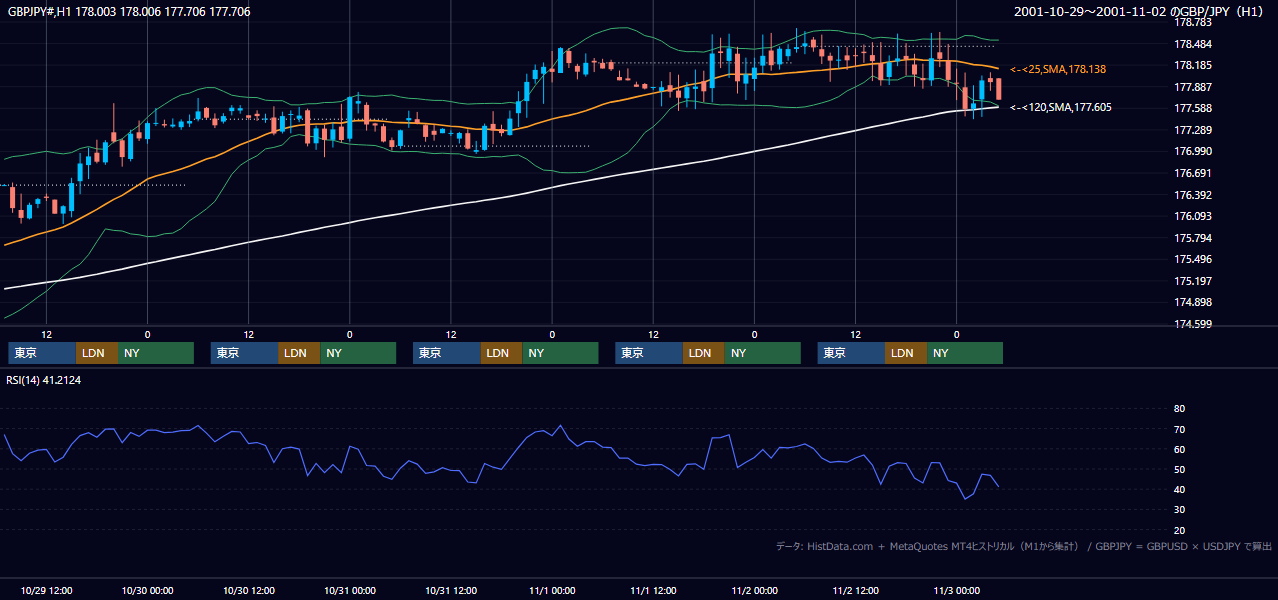Click the RSI 70 level label
1278x600 pixels.
click(x=1179, y=429)
